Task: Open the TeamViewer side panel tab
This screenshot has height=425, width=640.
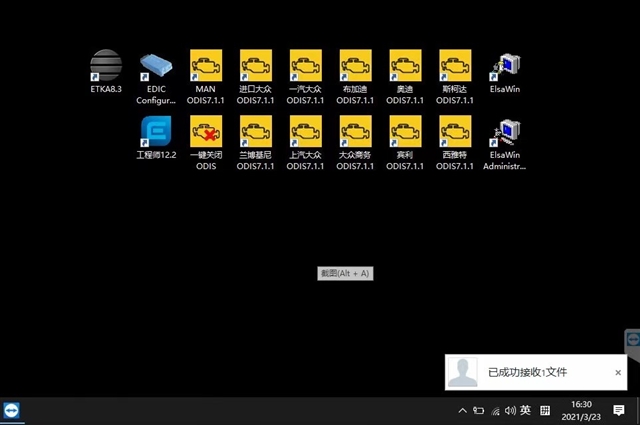Action: click(x=633, y=341)
